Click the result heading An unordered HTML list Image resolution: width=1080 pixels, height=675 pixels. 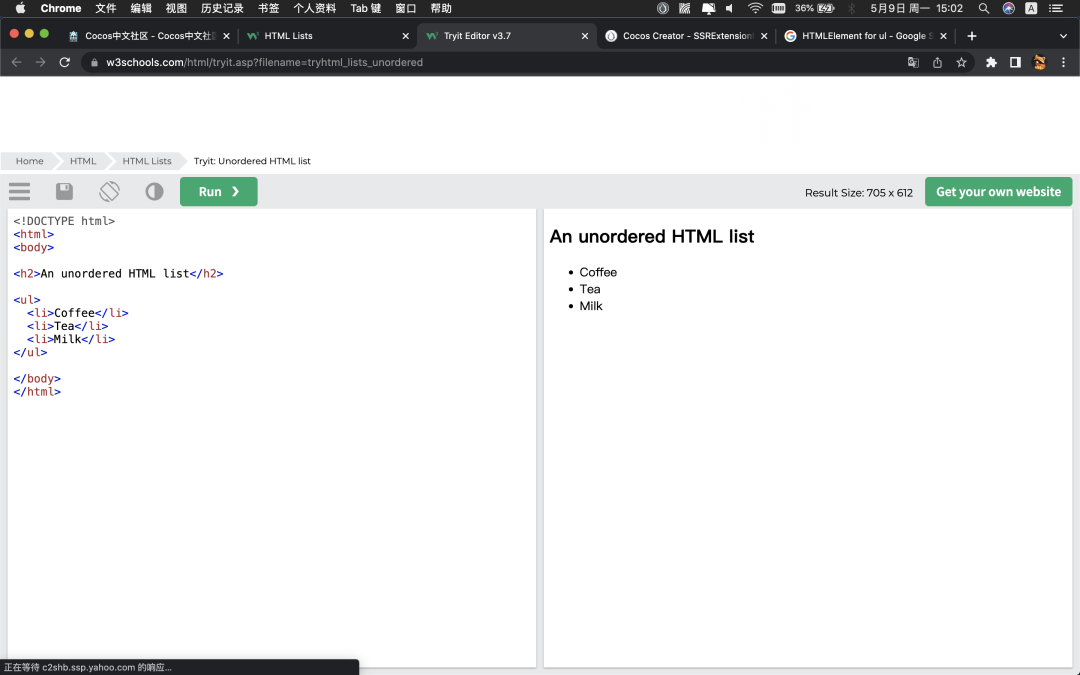(652, 236)
